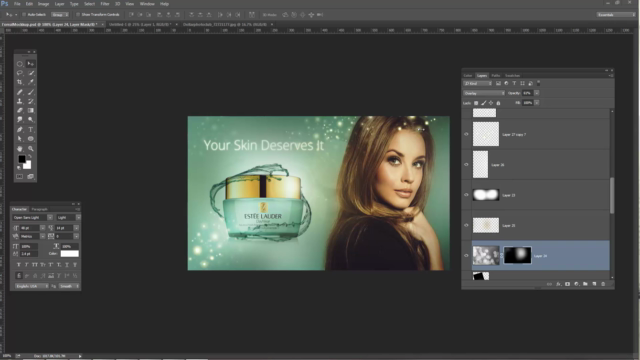Select the Path Selection tool
The height and width of the screenshot is (360, 640).
point(20,139)
